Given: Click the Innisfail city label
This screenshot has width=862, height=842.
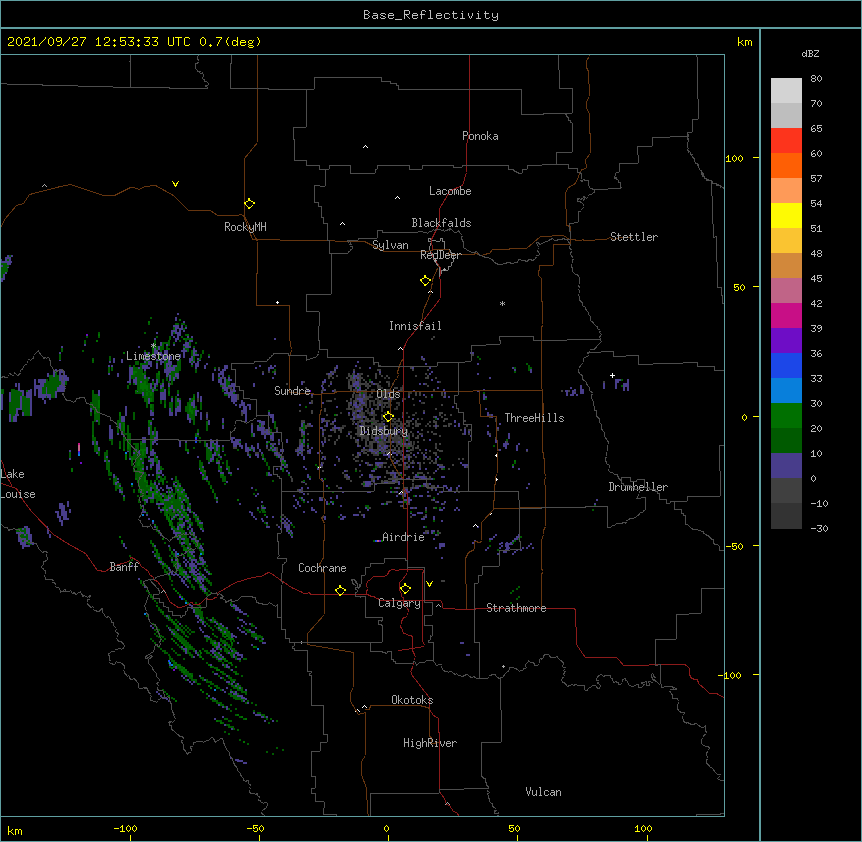Looking at the screenshot, I should (x=415, y=326).
